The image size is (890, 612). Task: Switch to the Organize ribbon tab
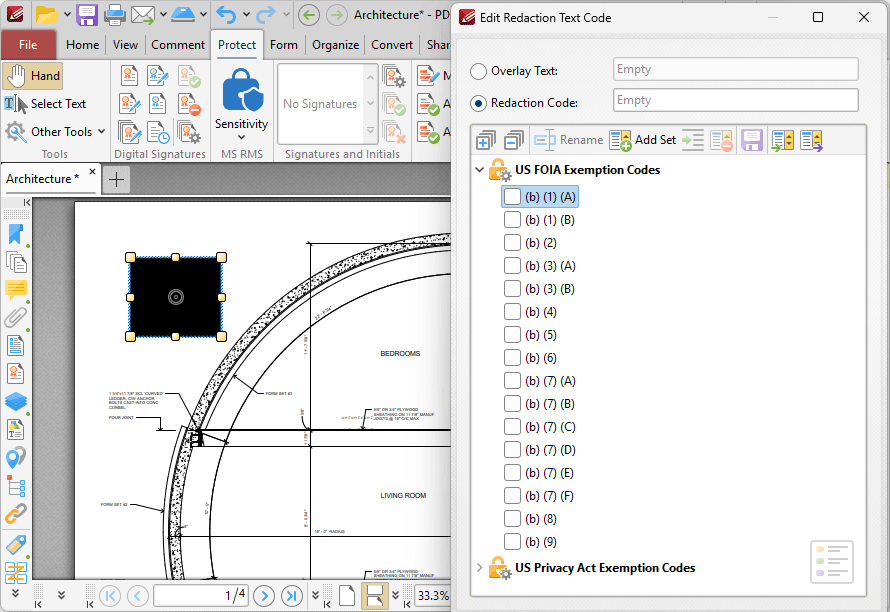pos(335,45)
